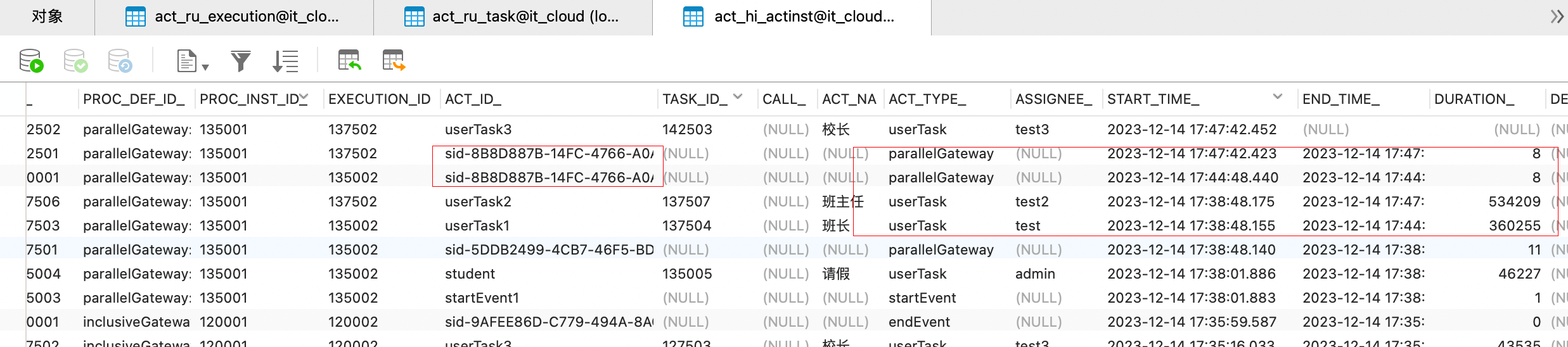Click the ACT_TYPE_ column header

pos(927,99)
